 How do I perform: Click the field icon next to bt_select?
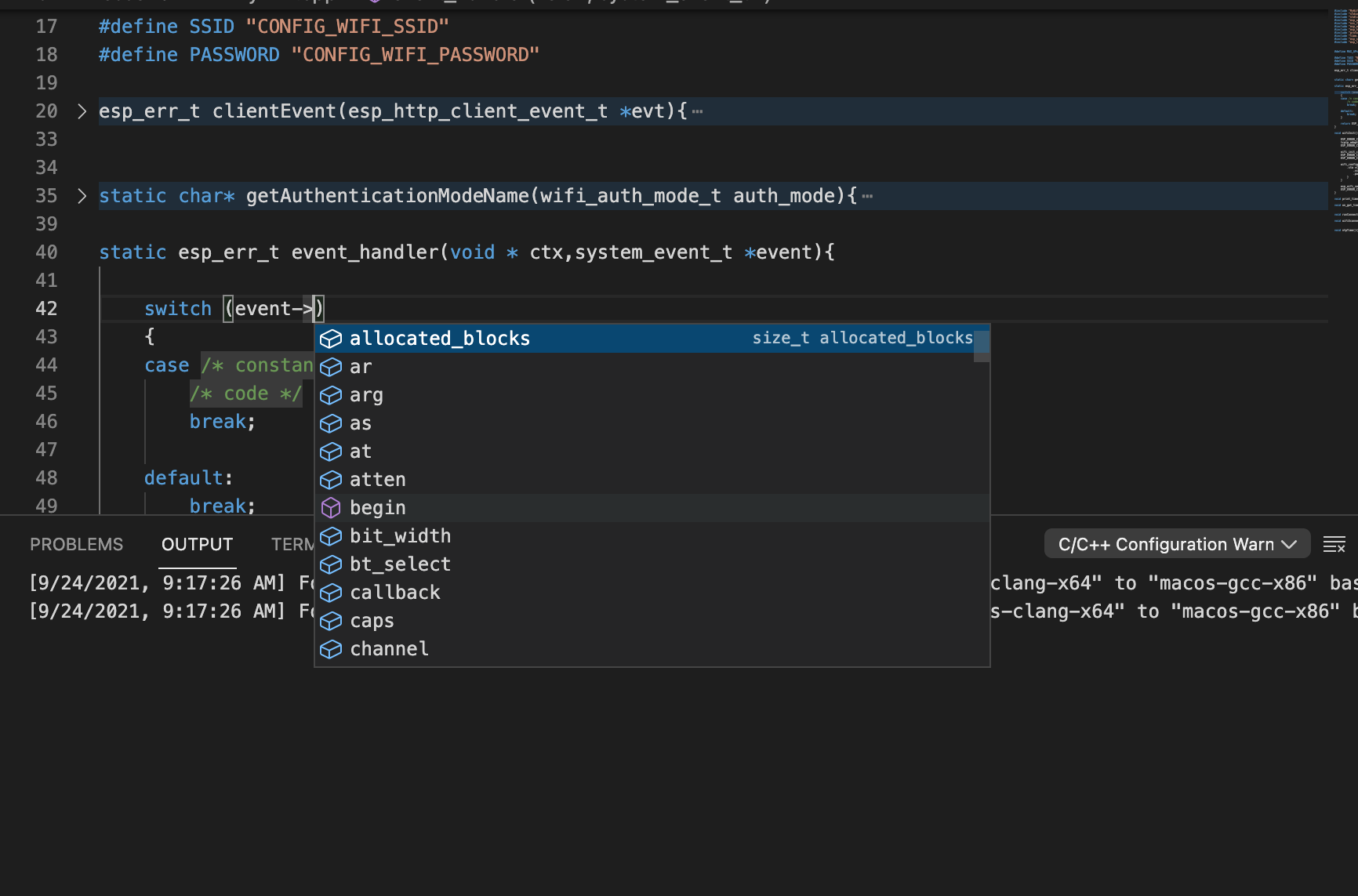click(x=331, y=564)
